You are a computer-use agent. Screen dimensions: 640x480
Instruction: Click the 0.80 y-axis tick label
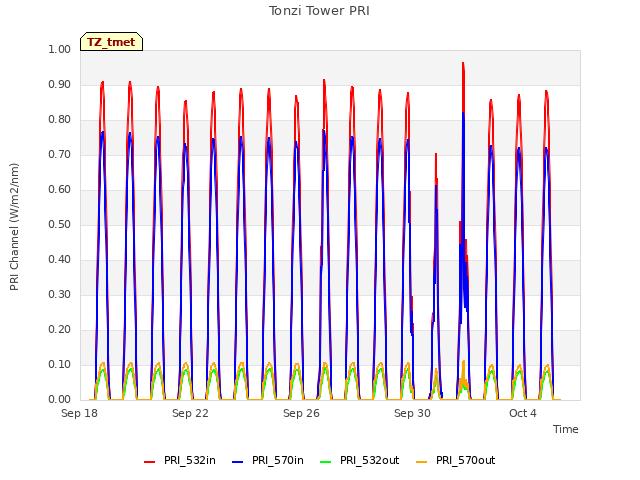click(60, 120)
